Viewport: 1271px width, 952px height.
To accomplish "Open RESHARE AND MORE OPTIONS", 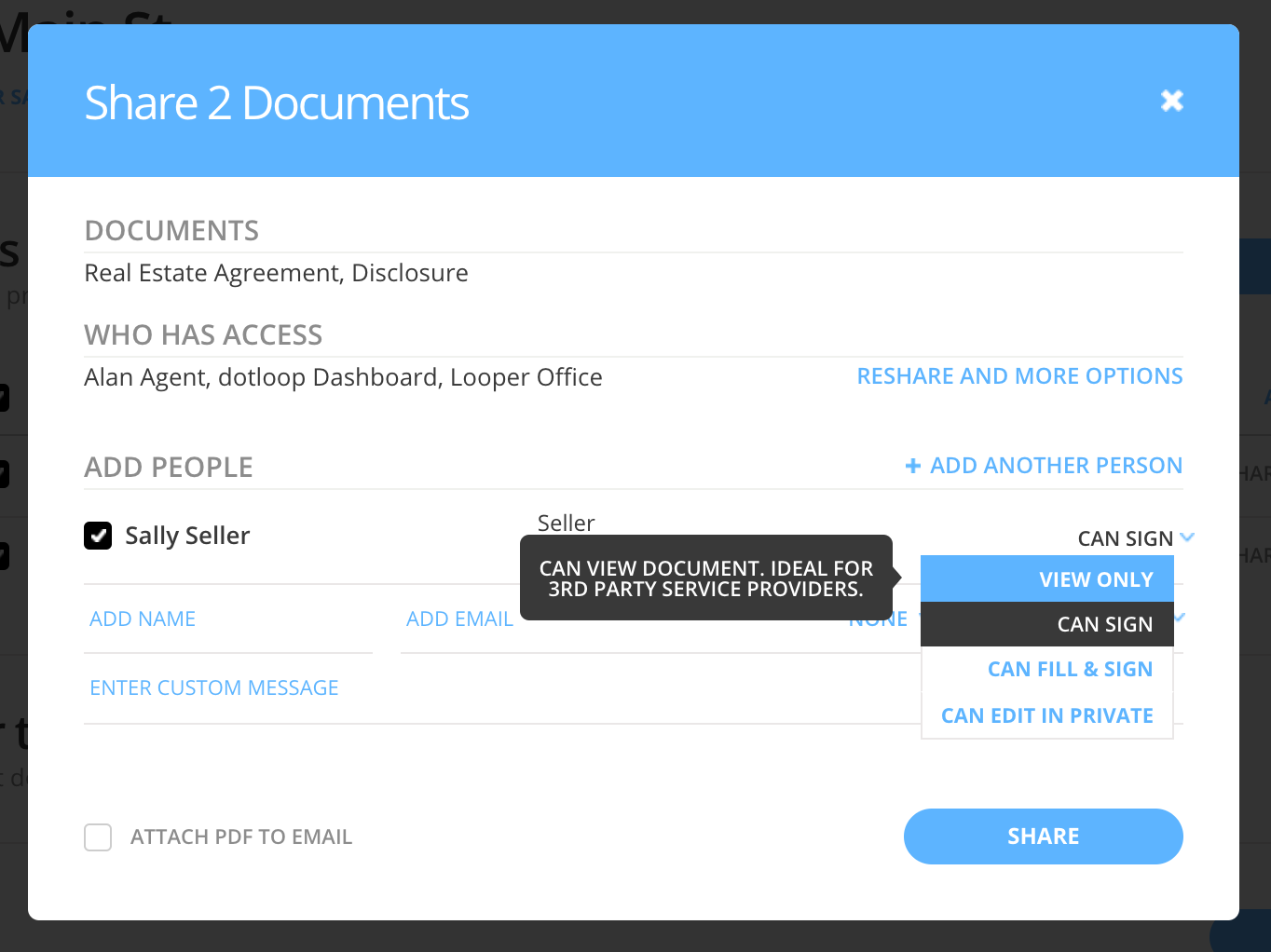I will pyautogui.click(x=1019, y=375).
